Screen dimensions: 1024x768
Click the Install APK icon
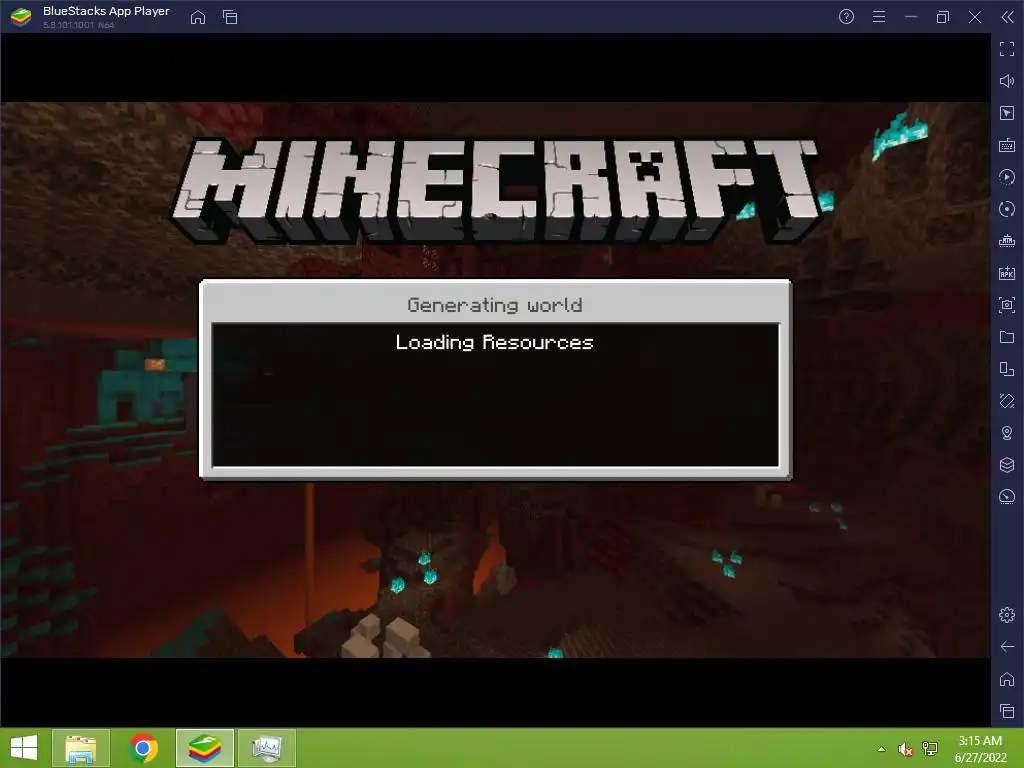click(1006, 273)
